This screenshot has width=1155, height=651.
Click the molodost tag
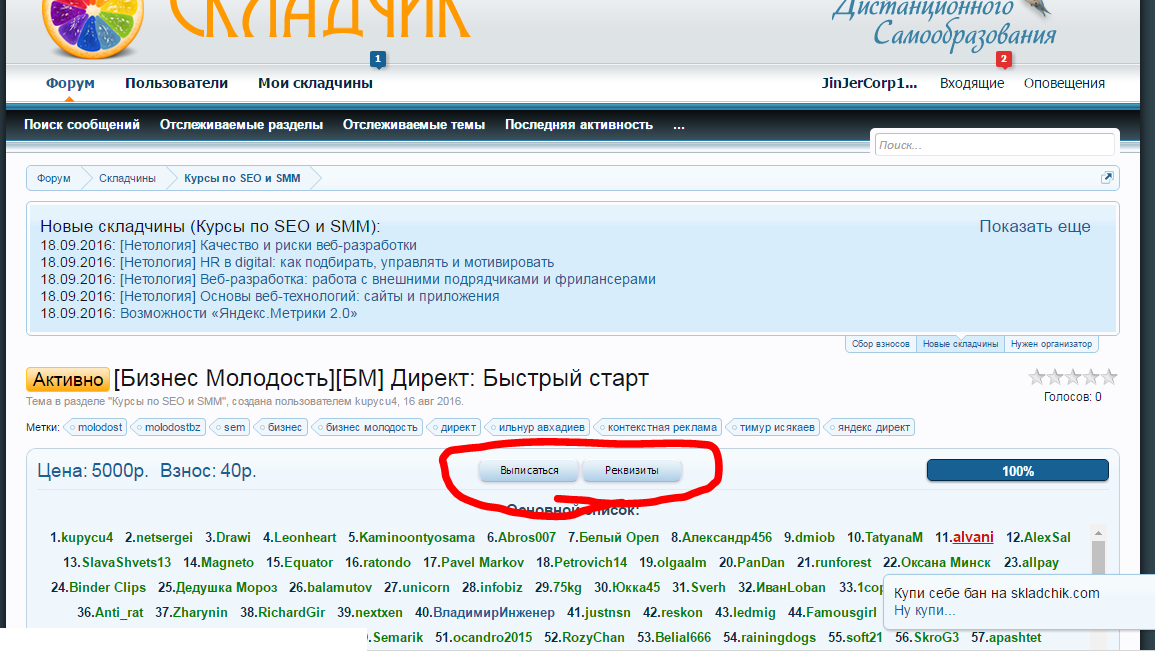point(95,427)
